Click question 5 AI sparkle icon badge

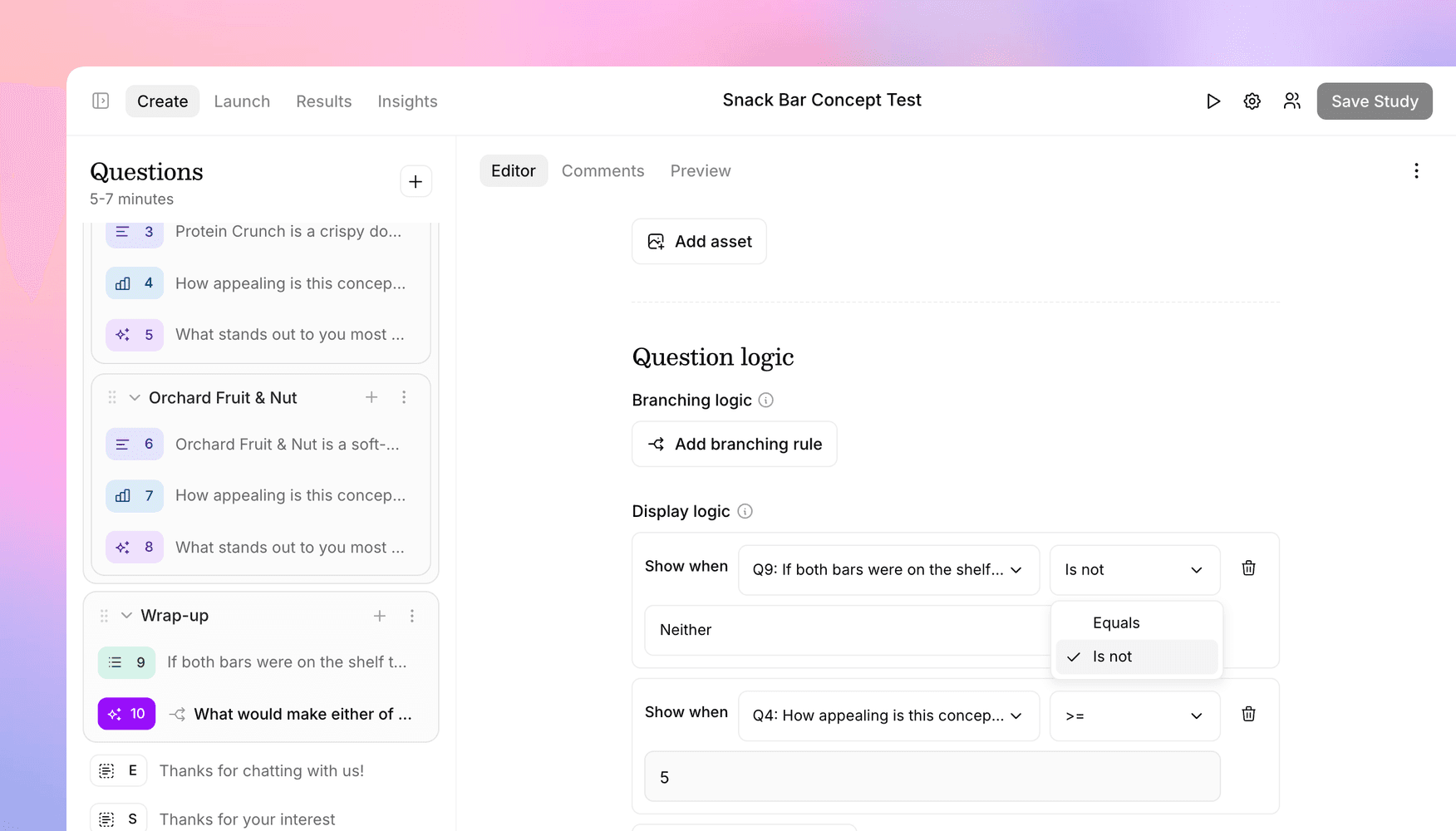pos(135,335)
